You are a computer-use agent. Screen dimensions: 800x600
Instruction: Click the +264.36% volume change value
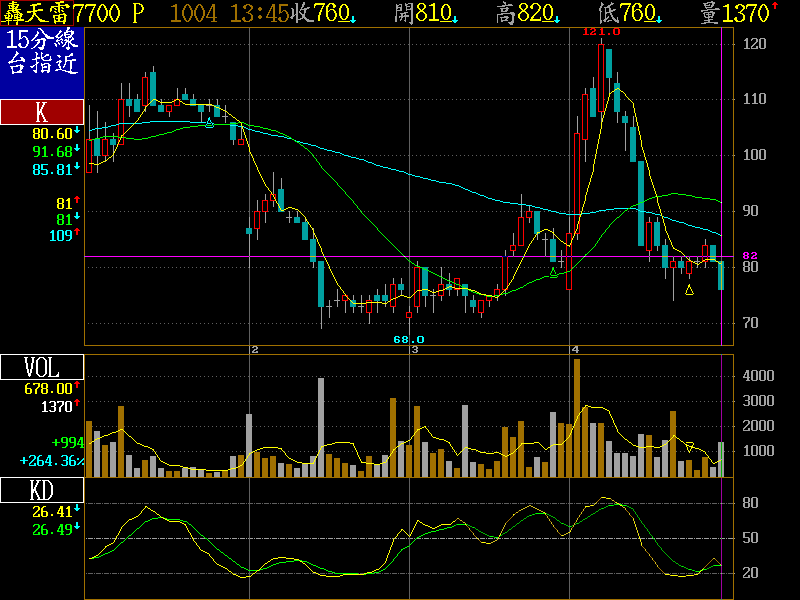click(x=51, y=461)
